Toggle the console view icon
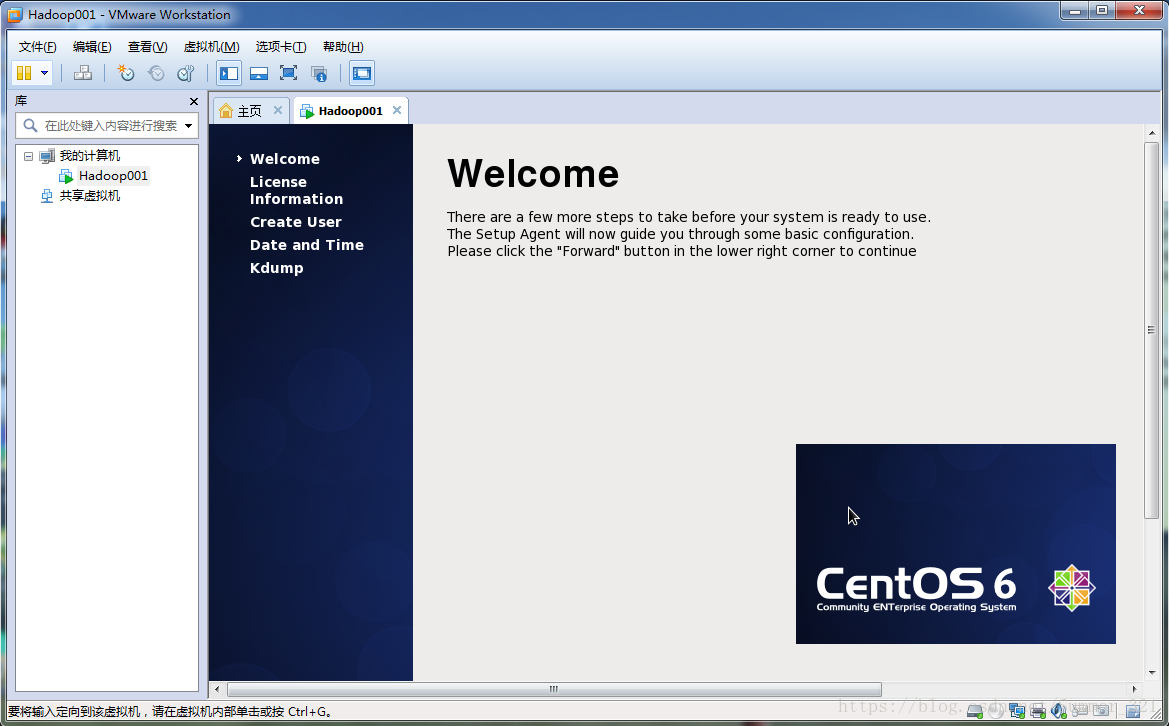 [362, 73]
